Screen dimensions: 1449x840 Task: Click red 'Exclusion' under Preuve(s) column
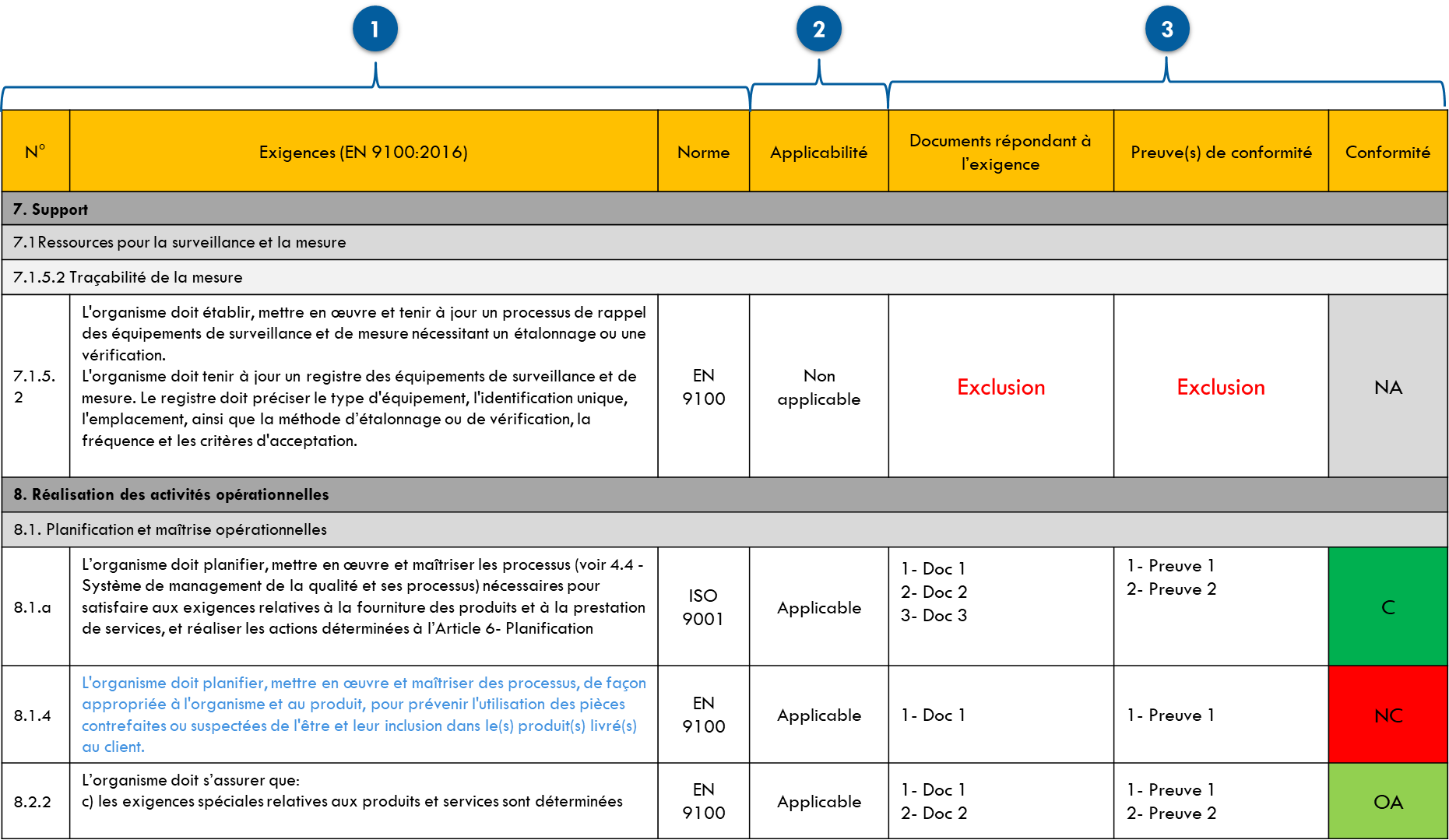tap(1221, 387)
